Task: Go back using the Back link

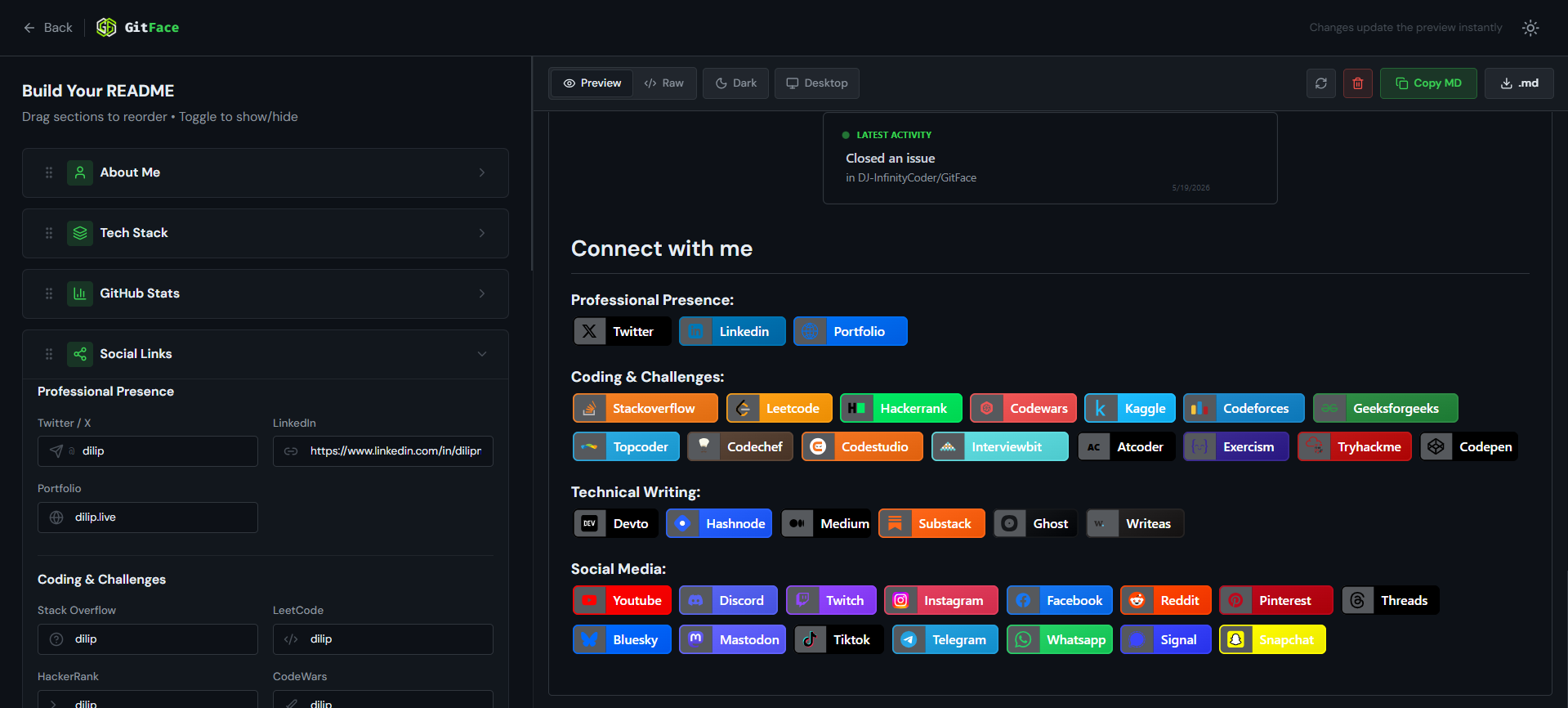Action: (47, 28)
